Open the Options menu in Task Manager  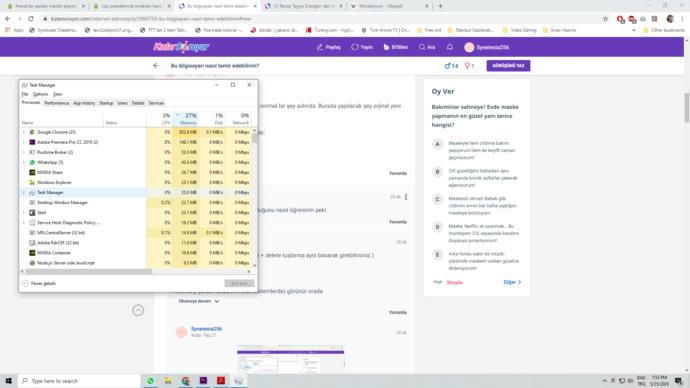[x=40, y=94]
